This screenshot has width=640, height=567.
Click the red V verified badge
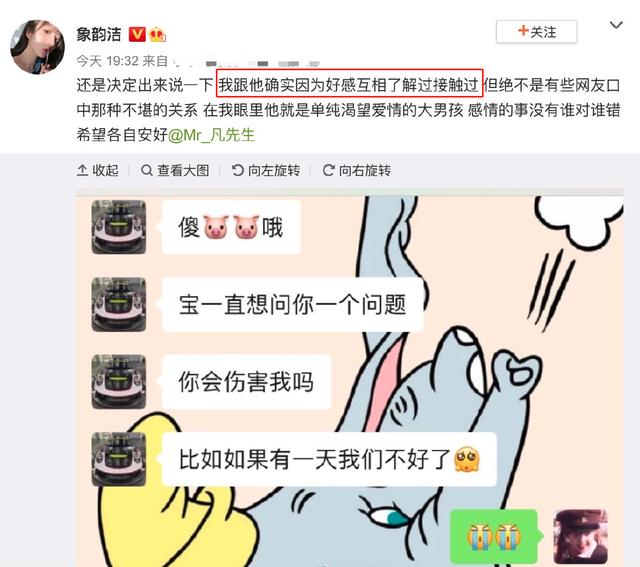click(x=137, y=34)
